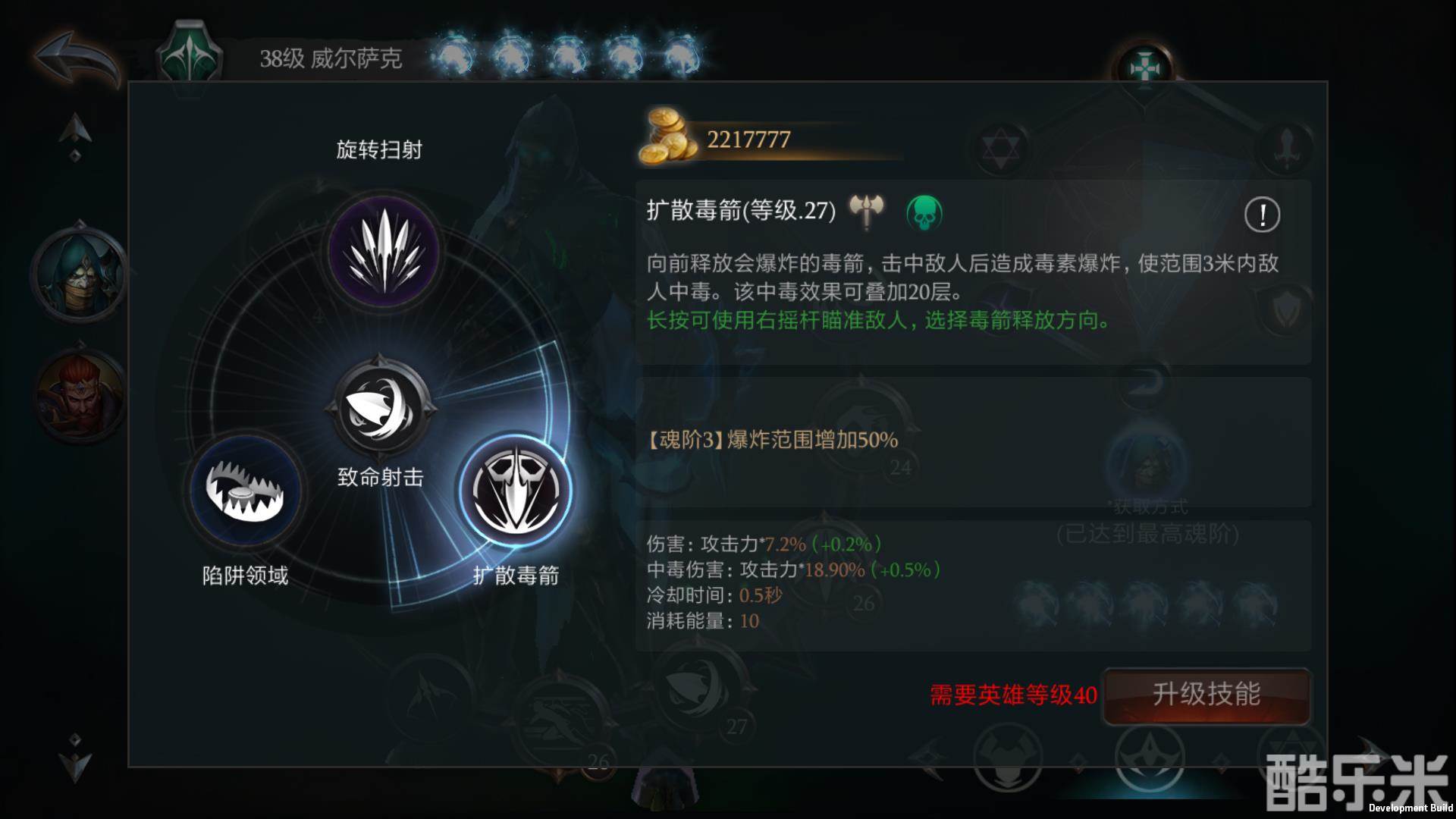The height and width of the screenshot is (819, 1456).
Task: Click 升级技能 upgrade skill button
Action: click(1207, 695)
